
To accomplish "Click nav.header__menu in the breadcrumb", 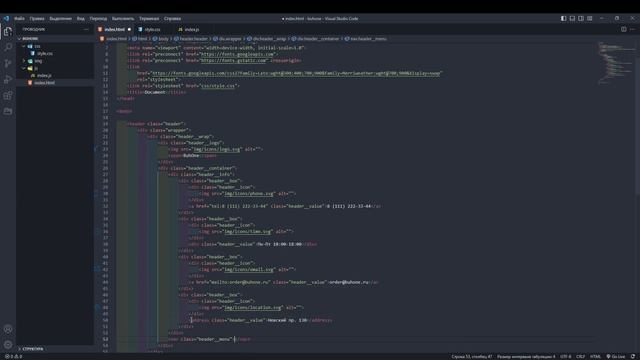I will point(368,39).
